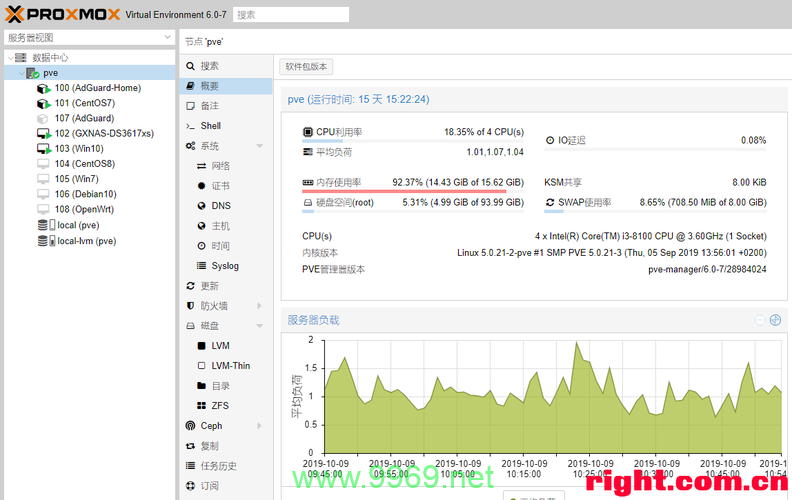Expand the 防火墙 submenu arrow

(x=260, y=306)
